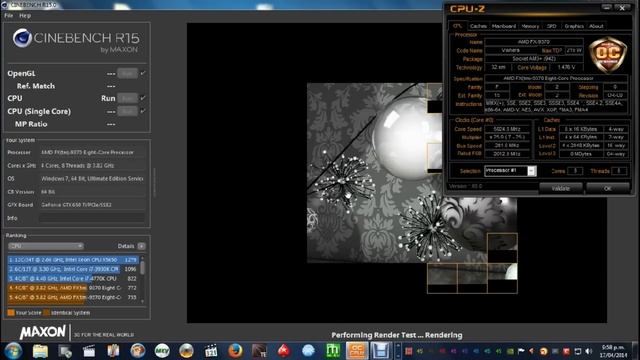Click the orange Your Score legend swatch
The width and height of the screenshot is (640, 360).
[11, 313]
